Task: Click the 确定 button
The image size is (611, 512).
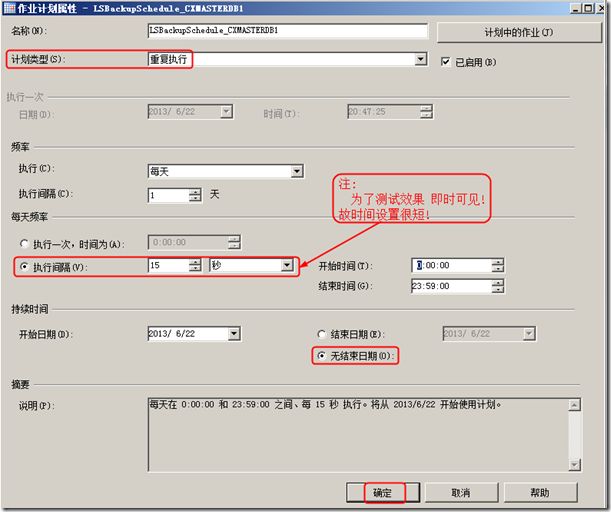Action: 383,493
